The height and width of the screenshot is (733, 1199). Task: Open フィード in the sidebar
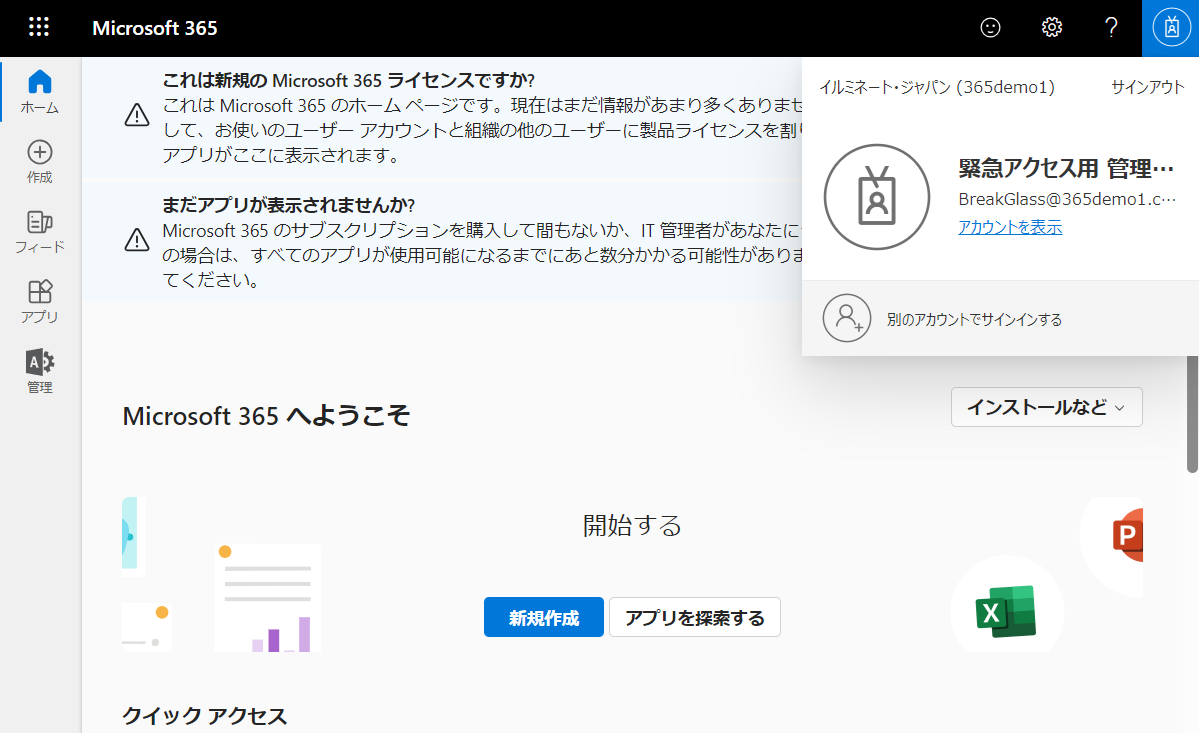tap(40, 232)
